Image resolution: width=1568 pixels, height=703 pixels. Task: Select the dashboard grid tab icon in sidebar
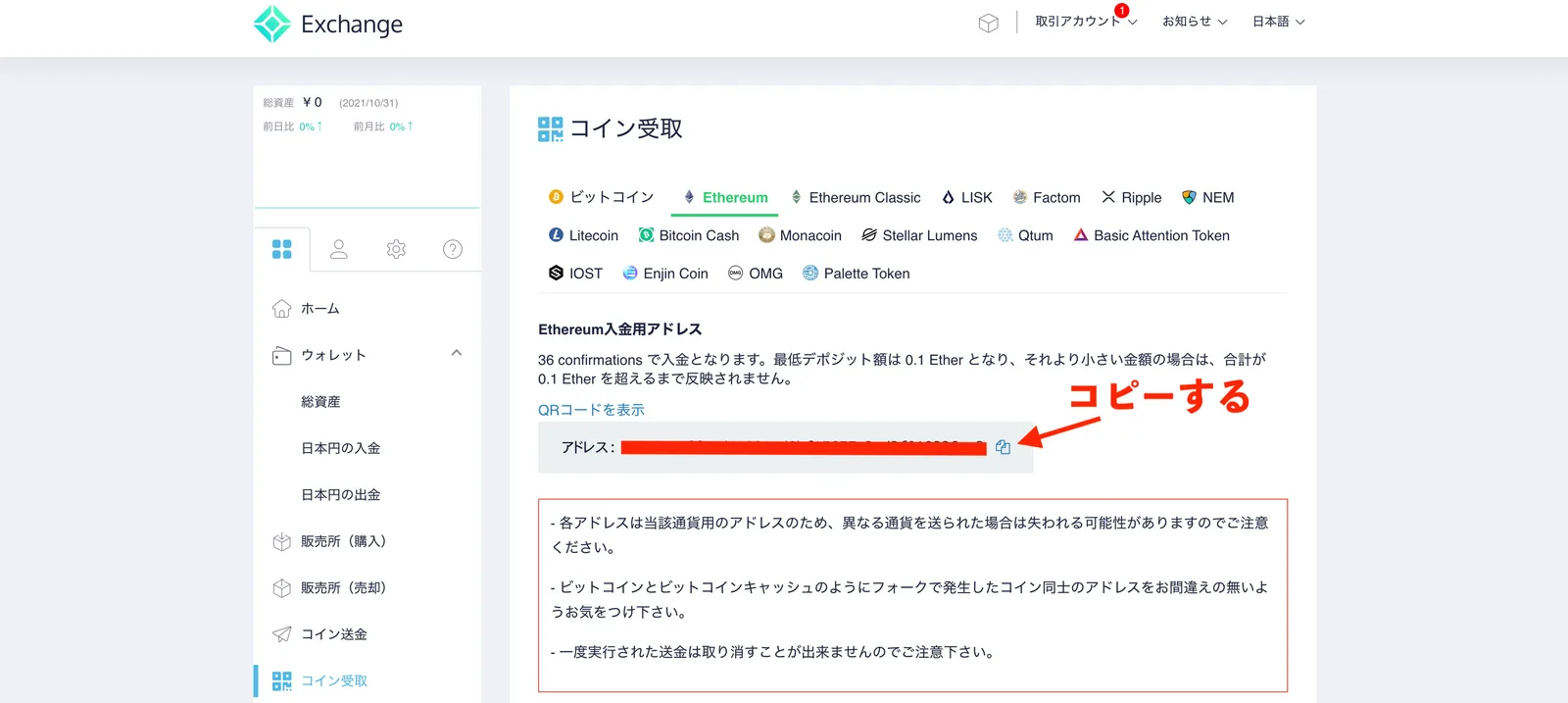(282, 249)
